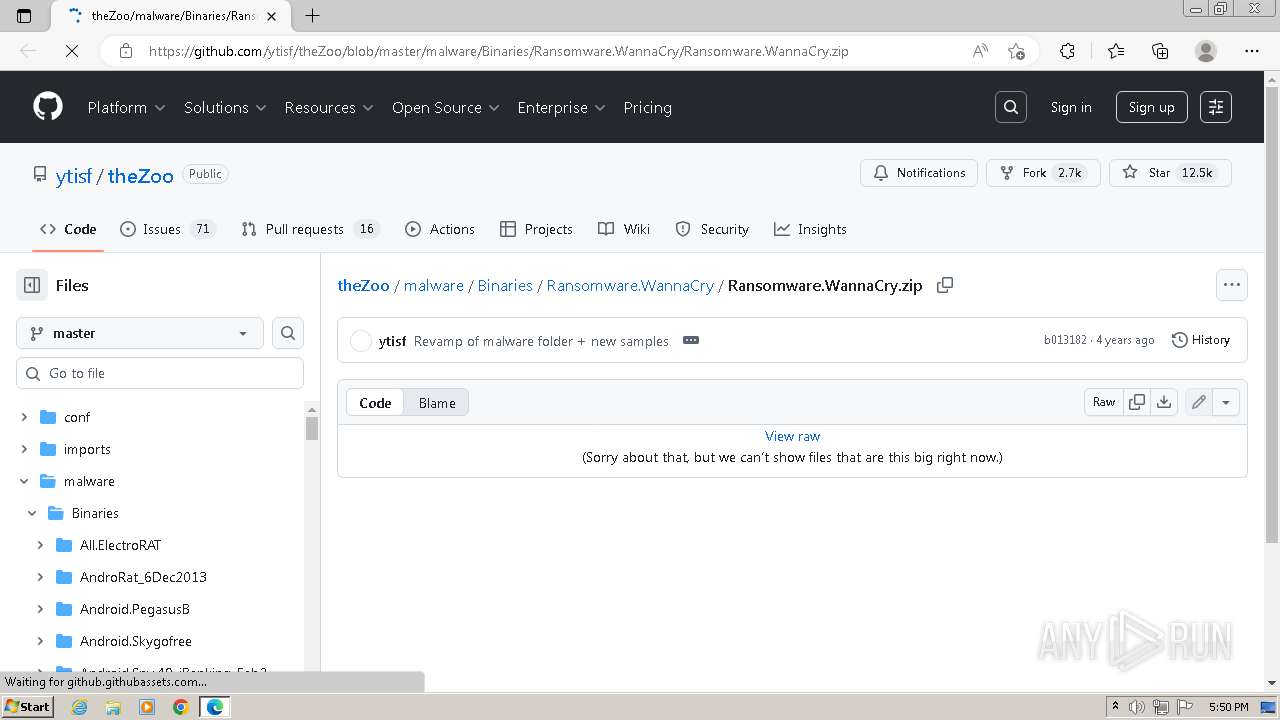Open the GitHub search icon

(1011, 107)
